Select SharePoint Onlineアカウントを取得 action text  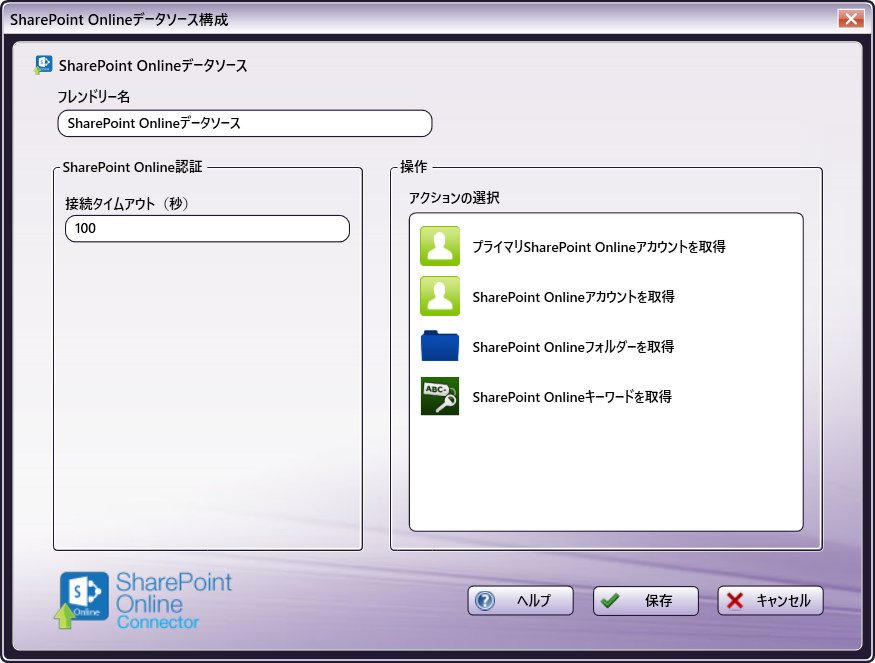[573, 297]
